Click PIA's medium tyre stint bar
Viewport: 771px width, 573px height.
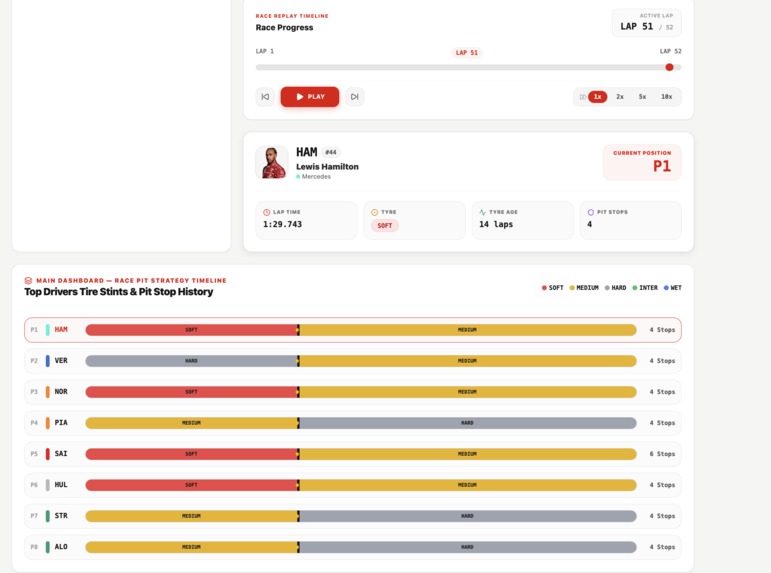191,423
